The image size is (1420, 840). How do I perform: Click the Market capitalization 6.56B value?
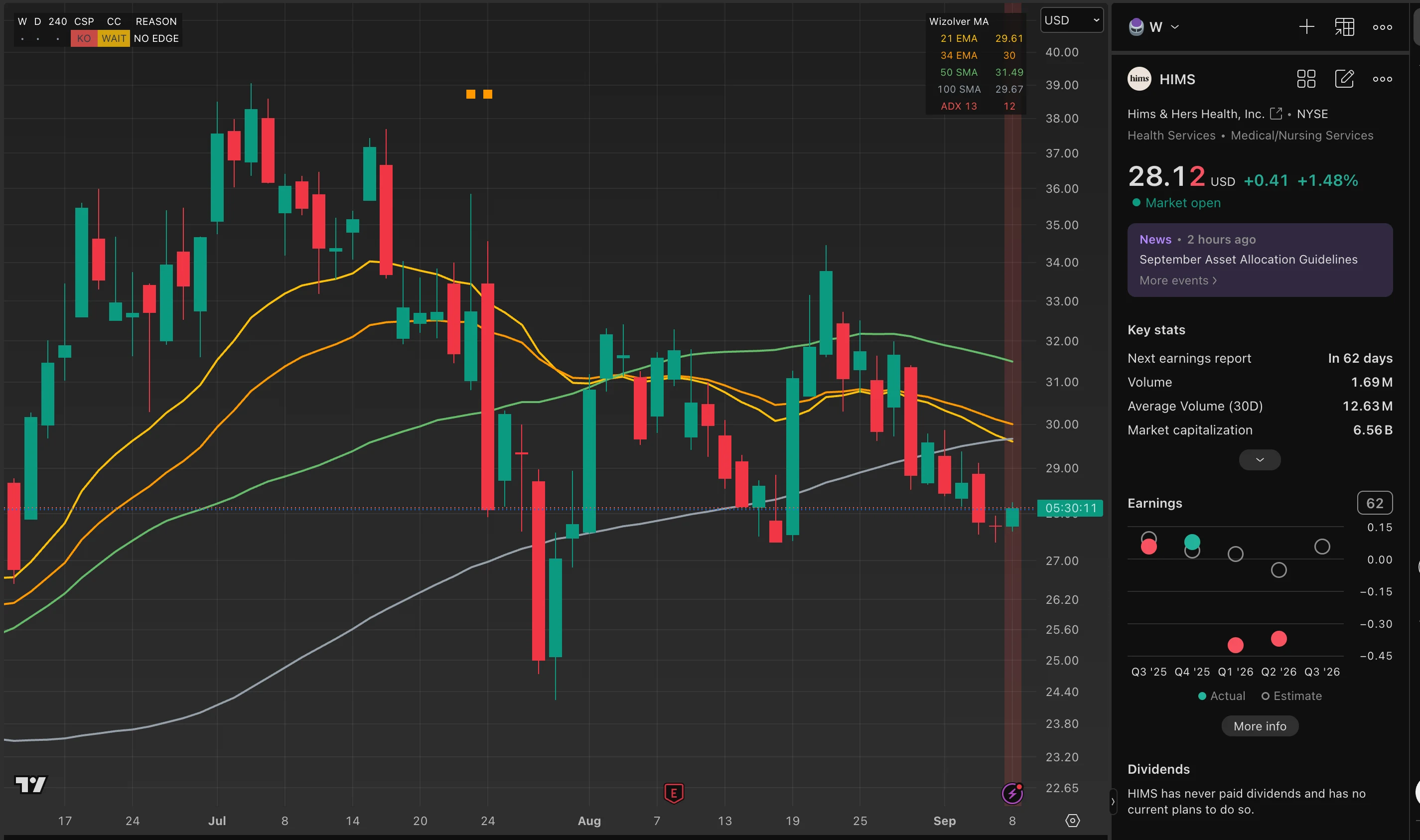(1373, 429)
